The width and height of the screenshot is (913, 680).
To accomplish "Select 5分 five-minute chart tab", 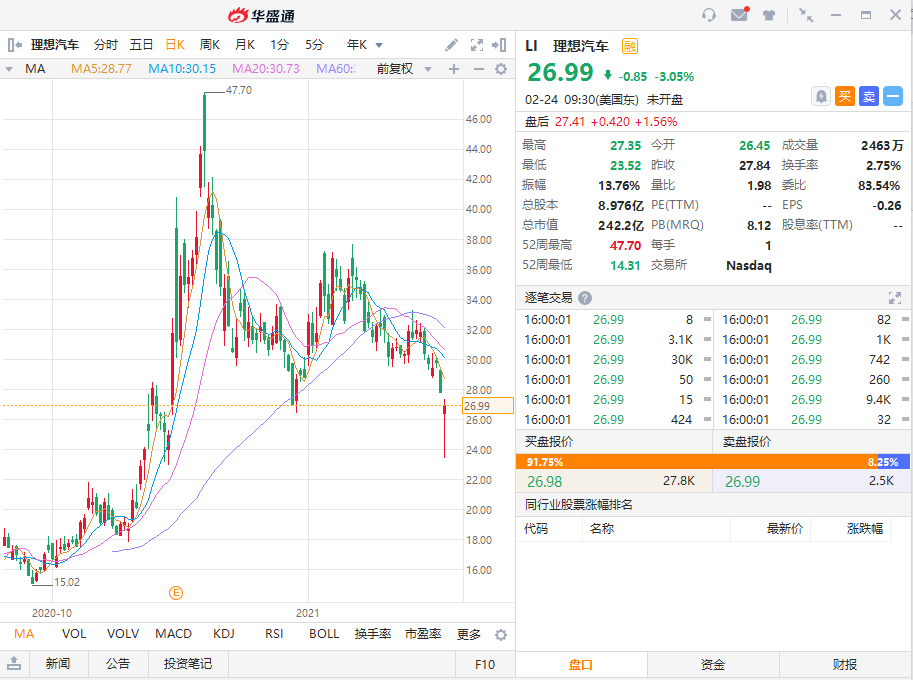I will pyautogui.click(x=314, y=45).
